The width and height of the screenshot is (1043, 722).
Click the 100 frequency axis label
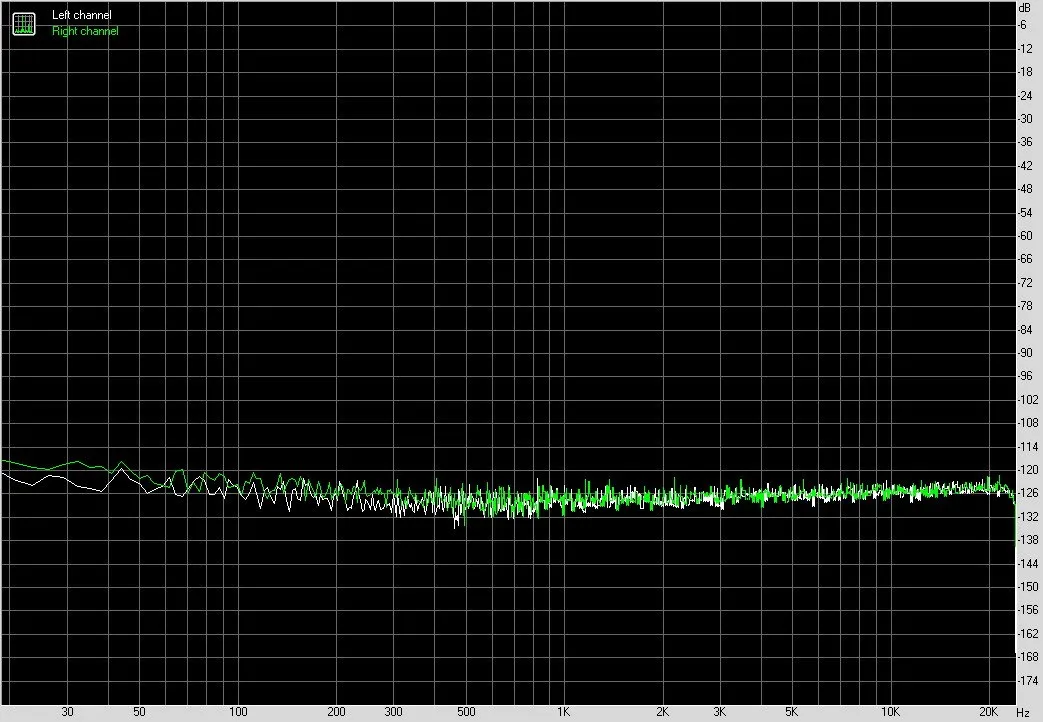(238, 712)
